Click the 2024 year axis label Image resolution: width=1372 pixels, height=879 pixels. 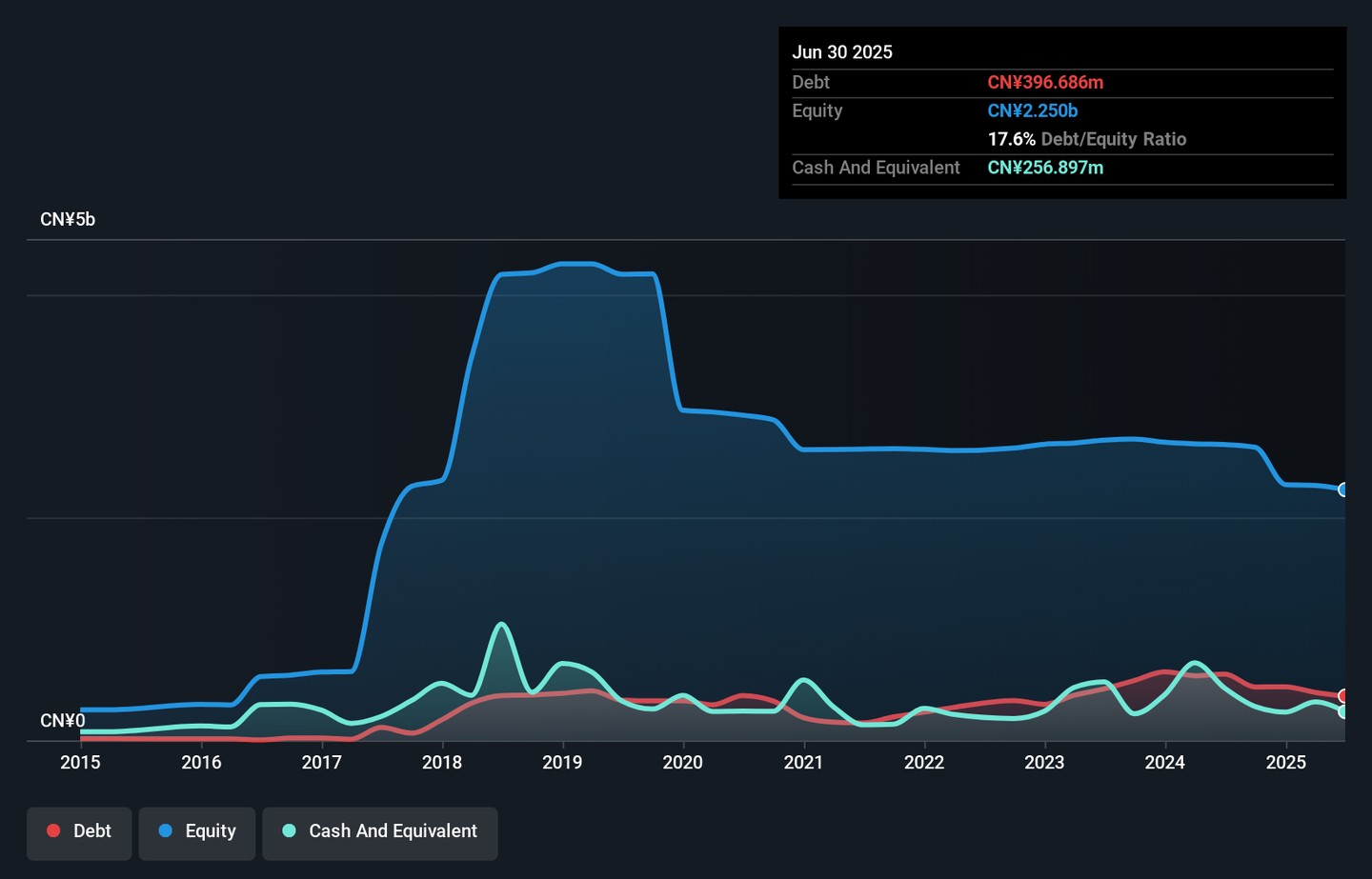pyautogui.click(x=1164, y=762)
